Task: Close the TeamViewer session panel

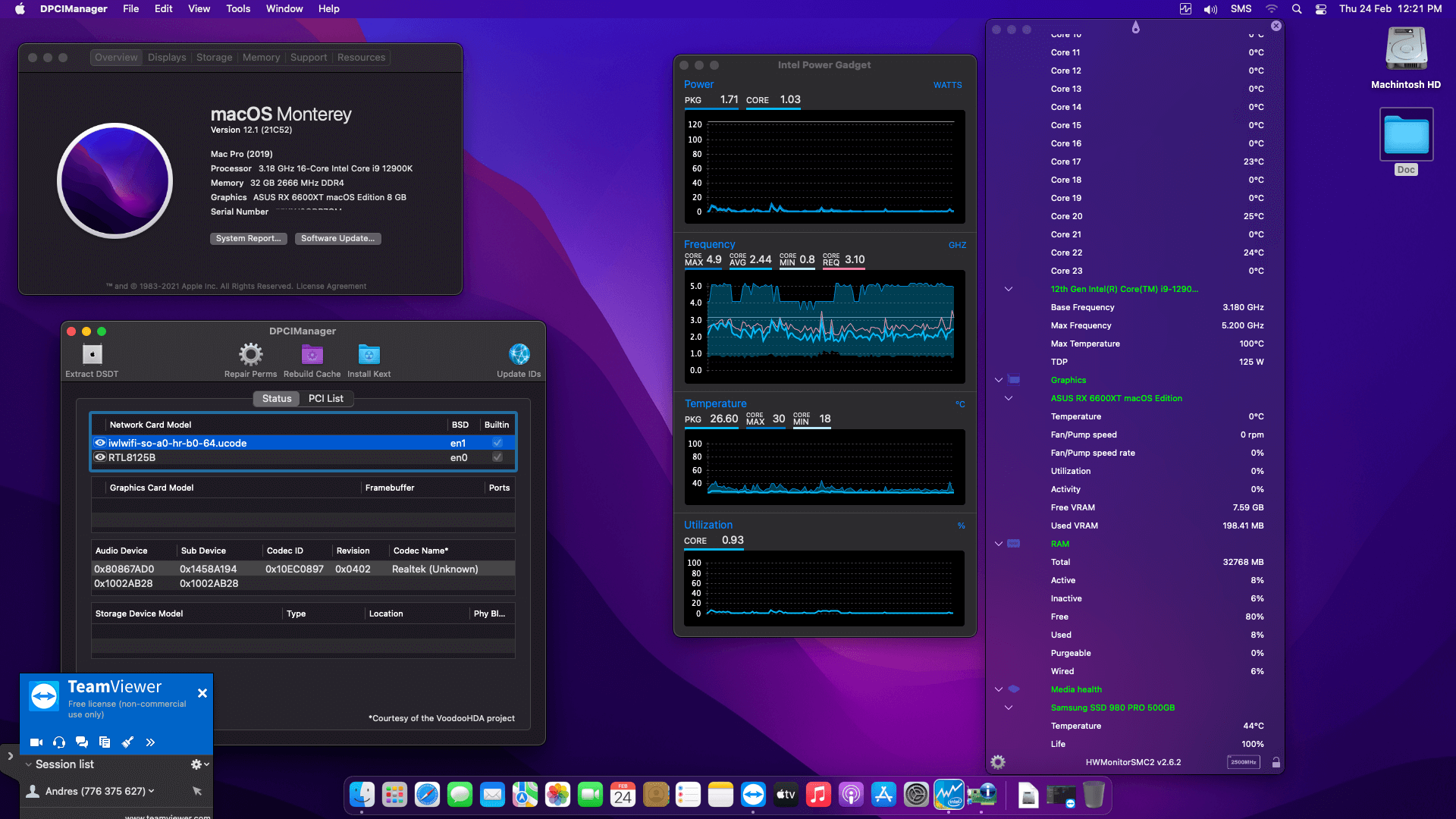Action: point(202,693)
